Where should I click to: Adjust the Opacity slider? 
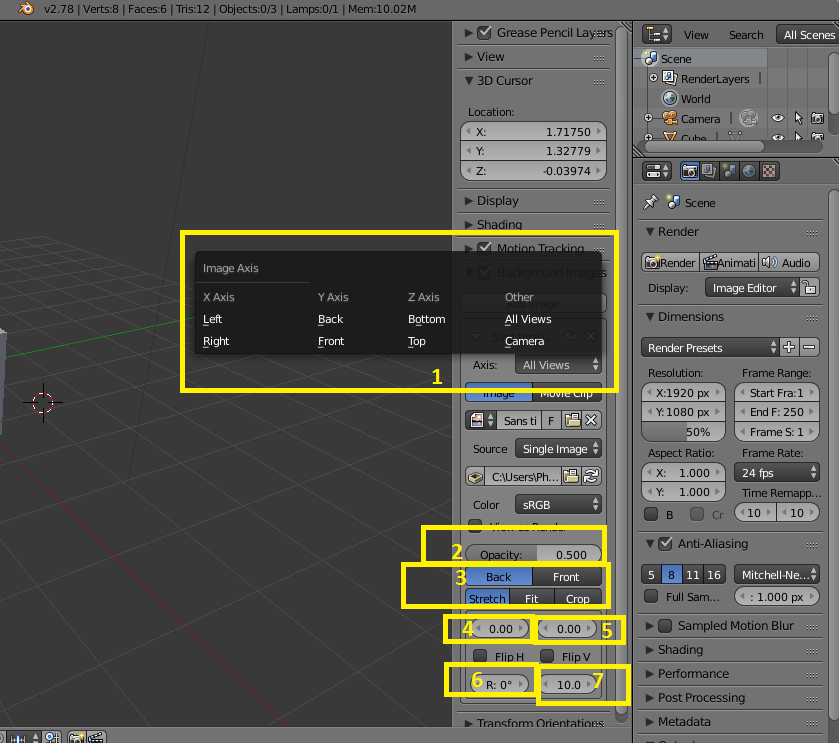pos(533,555)
